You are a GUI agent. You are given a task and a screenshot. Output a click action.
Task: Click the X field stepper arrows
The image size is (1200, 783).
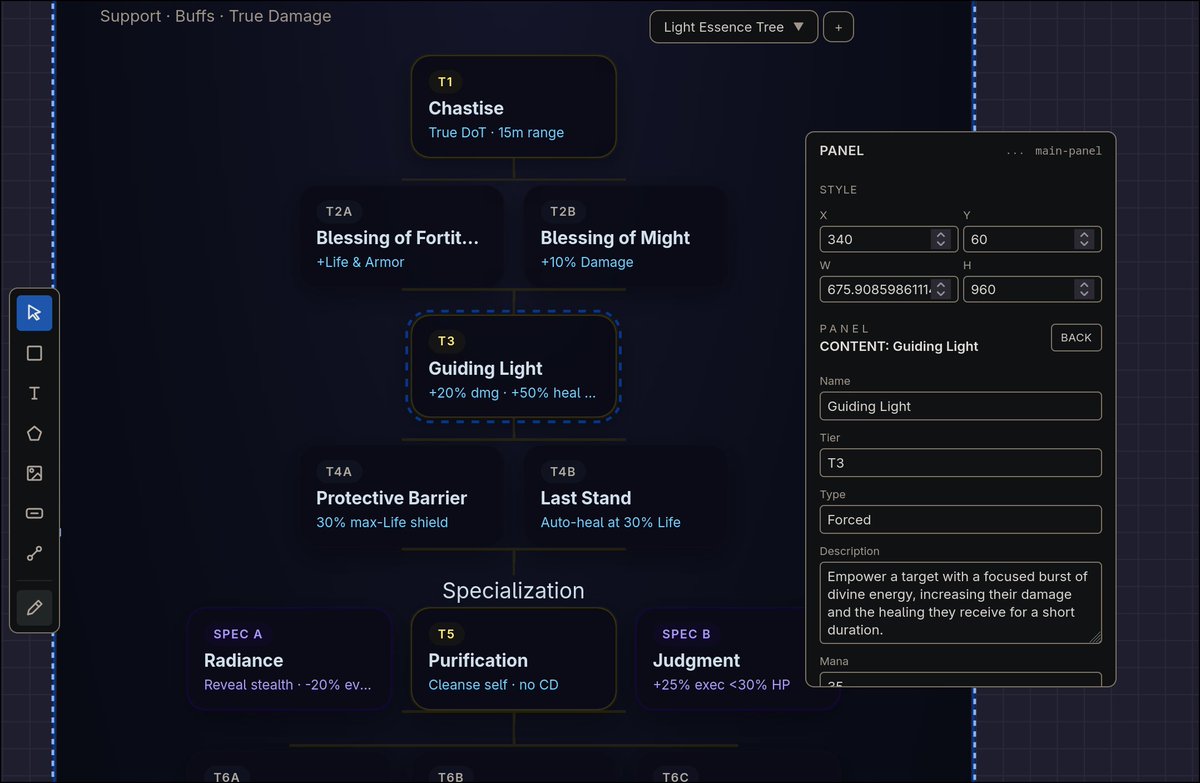(940, 239)
